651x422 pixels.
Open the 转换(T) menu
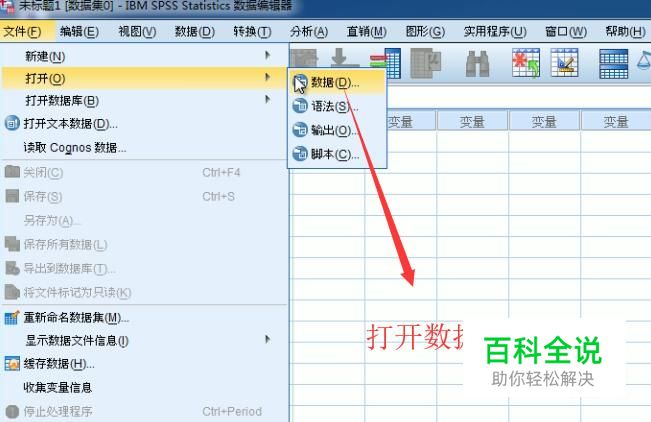point(252,32)
